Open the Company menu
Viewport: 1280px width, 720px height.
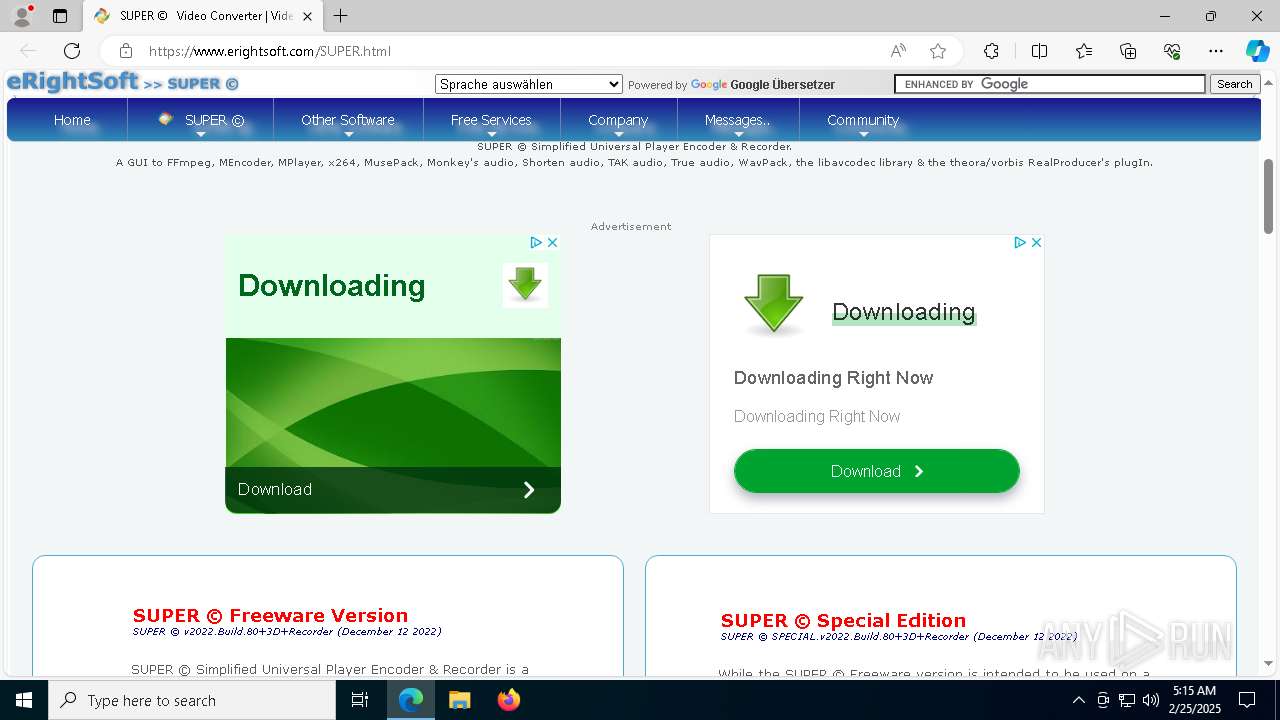point(618,120)
